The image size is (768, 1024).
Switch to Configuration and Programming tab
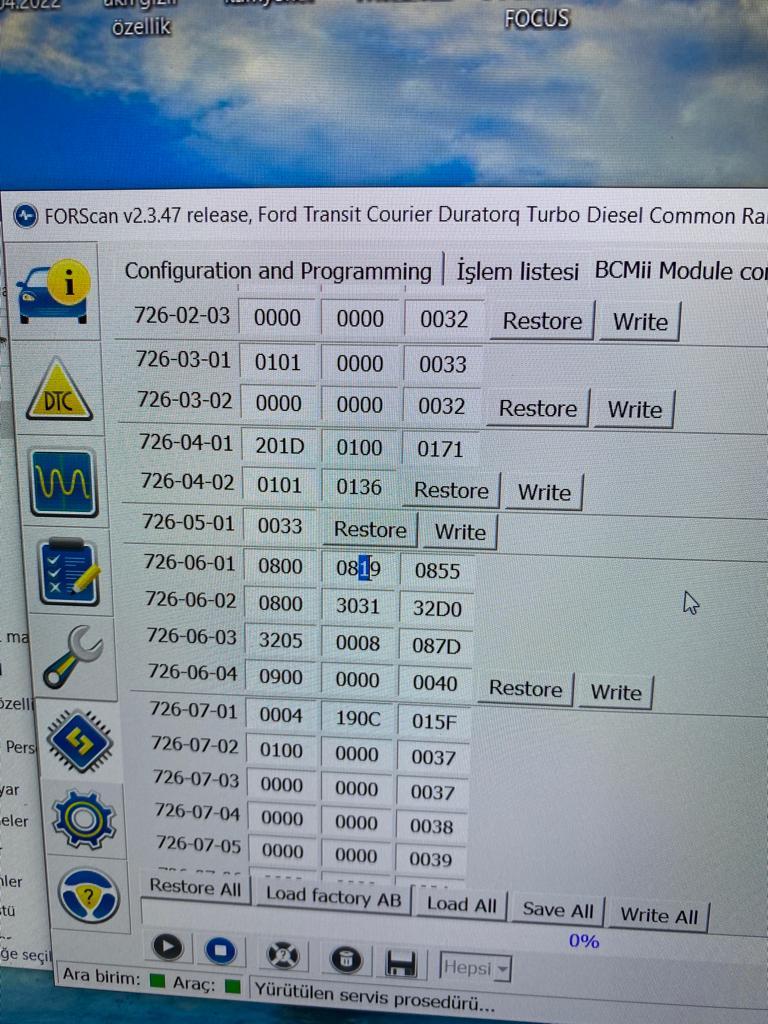(277, 271)
